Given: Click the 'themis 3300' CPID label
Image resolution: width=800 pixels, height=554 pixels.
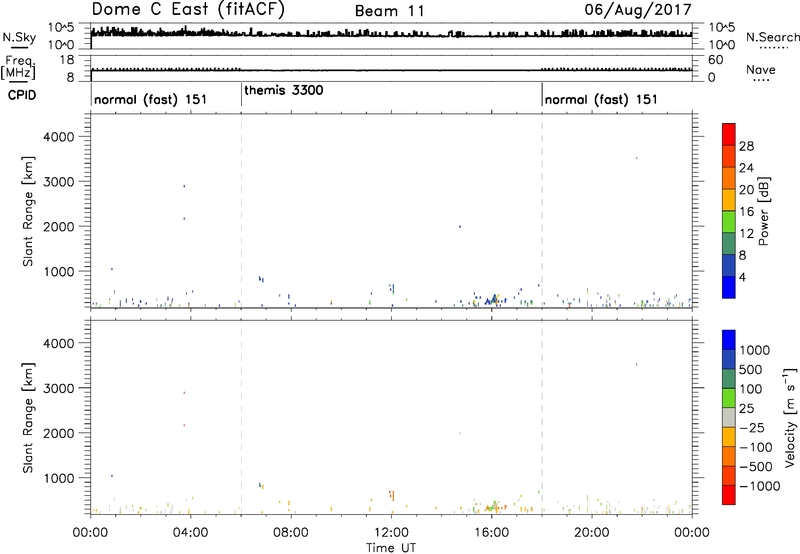Looking at the screenshot, I should 284,90.
